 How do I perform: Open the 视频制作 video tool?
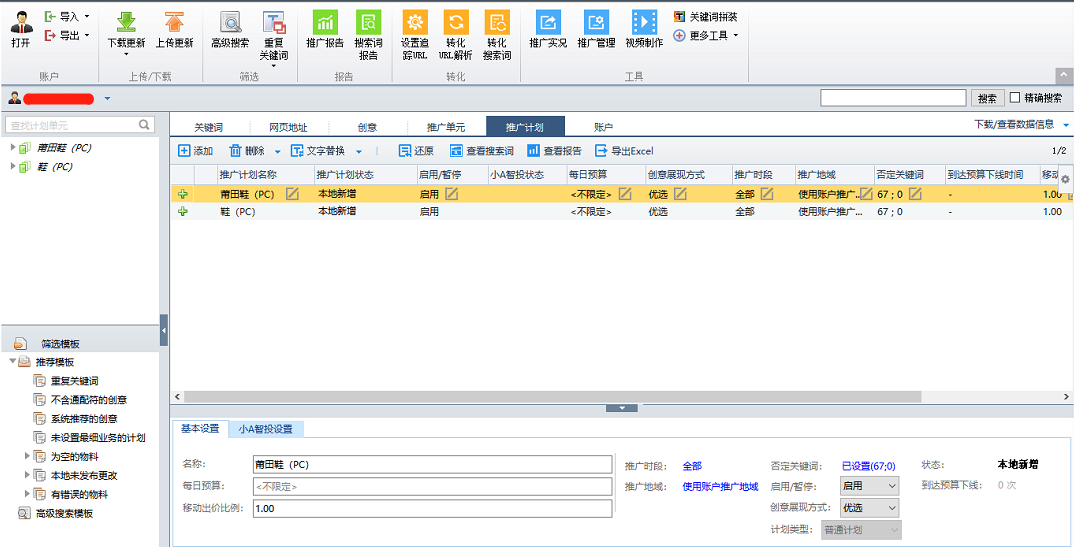tap(644, 24)
